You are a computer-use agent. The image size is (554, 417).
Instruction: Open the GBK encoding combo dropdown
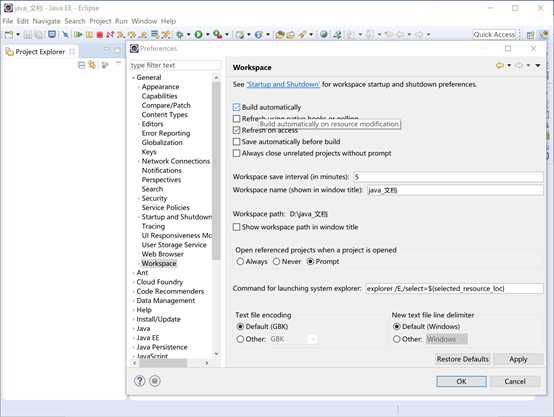pyautogui.click(x=312, y=339)
